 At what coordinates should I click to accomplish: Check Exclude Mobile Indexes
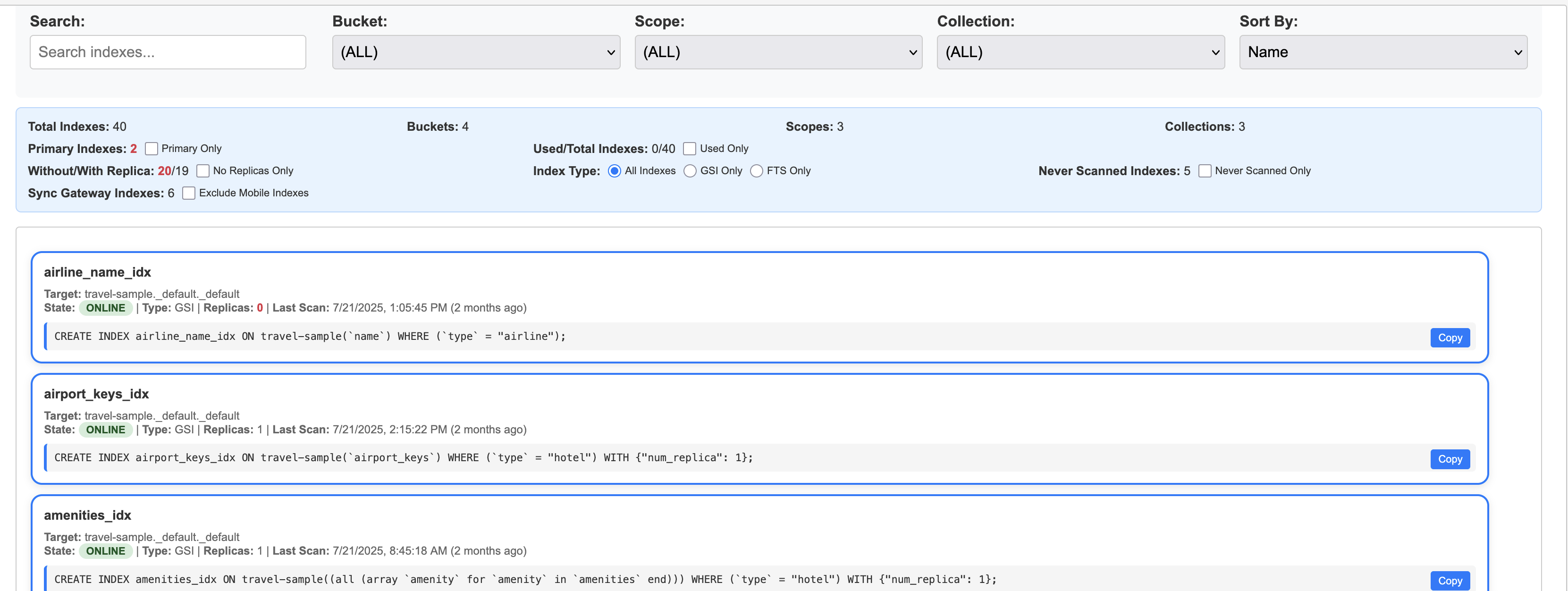189,193
